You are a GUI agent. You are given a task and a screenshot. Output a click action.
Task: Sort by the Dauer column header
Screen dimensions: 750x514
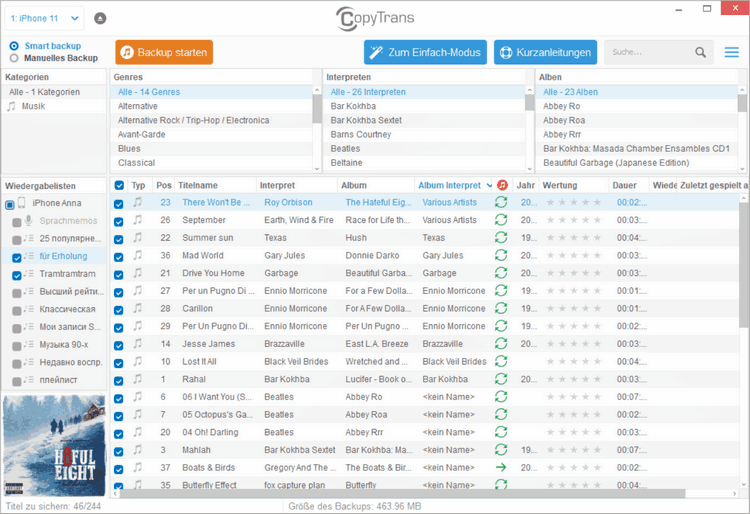[624, 186]
